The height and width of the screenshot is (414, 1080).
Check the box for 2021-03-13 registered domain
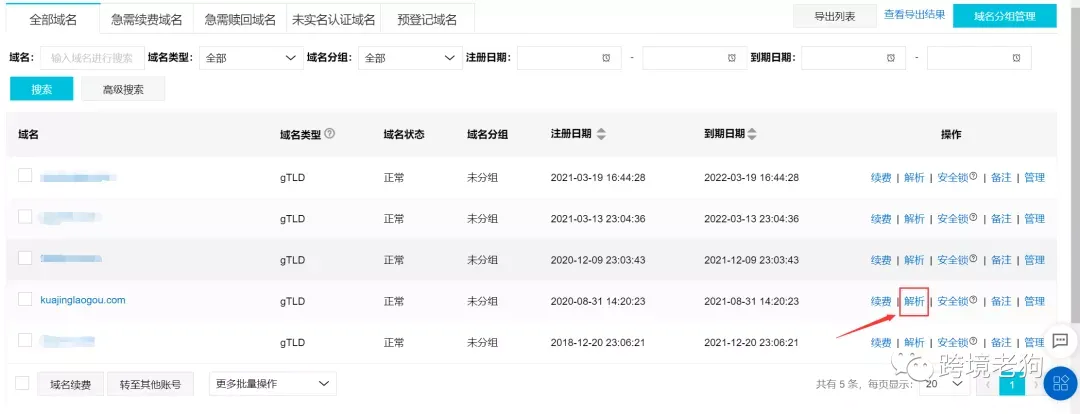(x=25, y=216)
